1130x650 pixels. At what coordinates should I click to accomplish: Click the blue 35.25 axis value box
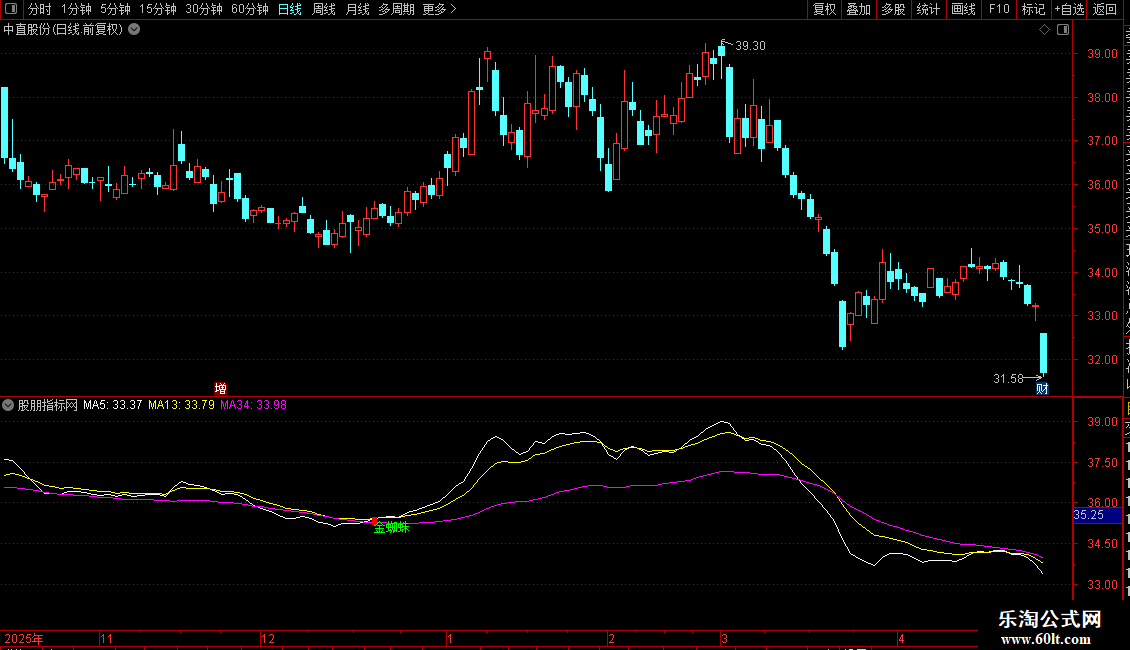[1098, 515]
